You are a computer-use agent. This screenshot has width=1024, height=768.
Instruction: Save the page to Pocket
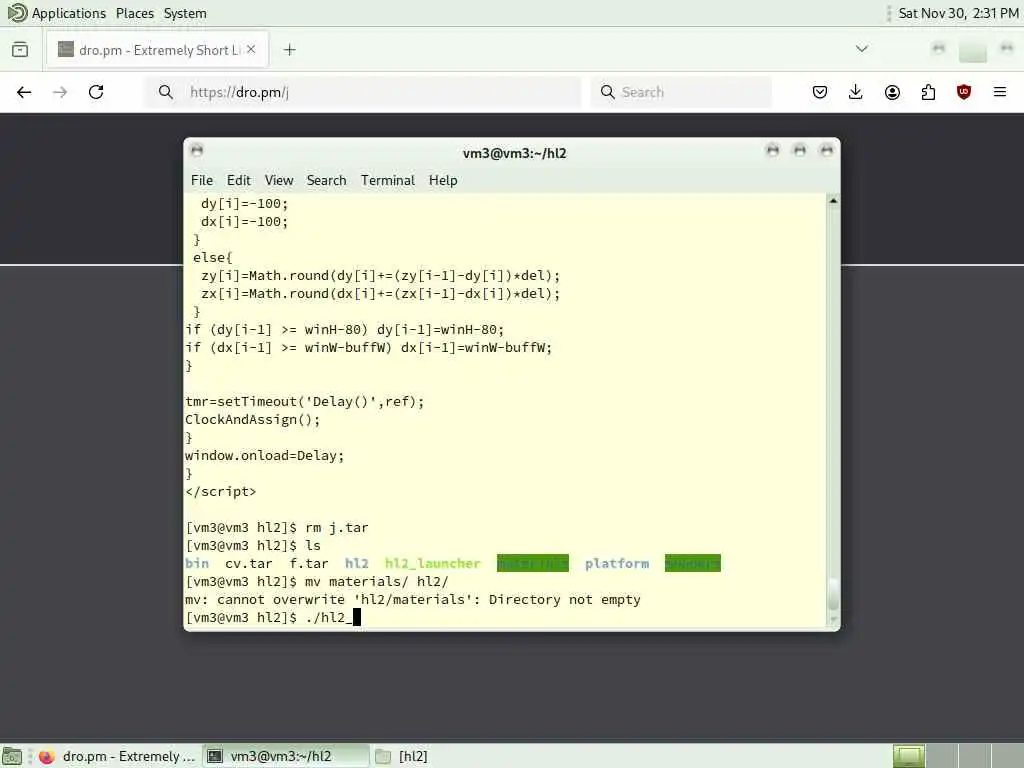(x=820, y=92)
